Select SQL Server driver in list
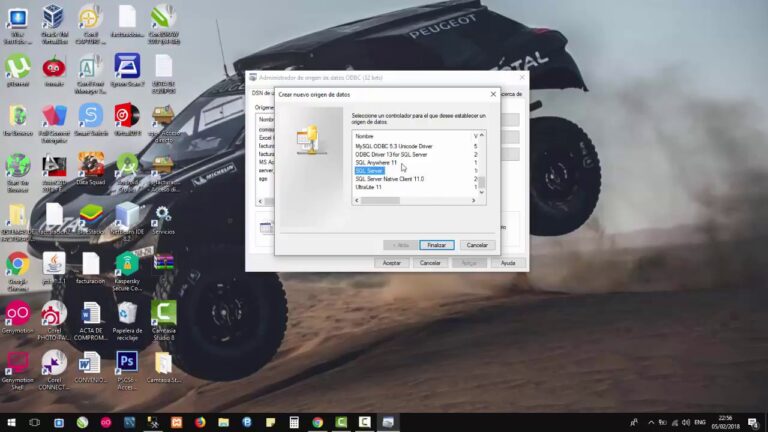The height and width of the screenshot is (432, 768). pos(369,171)
